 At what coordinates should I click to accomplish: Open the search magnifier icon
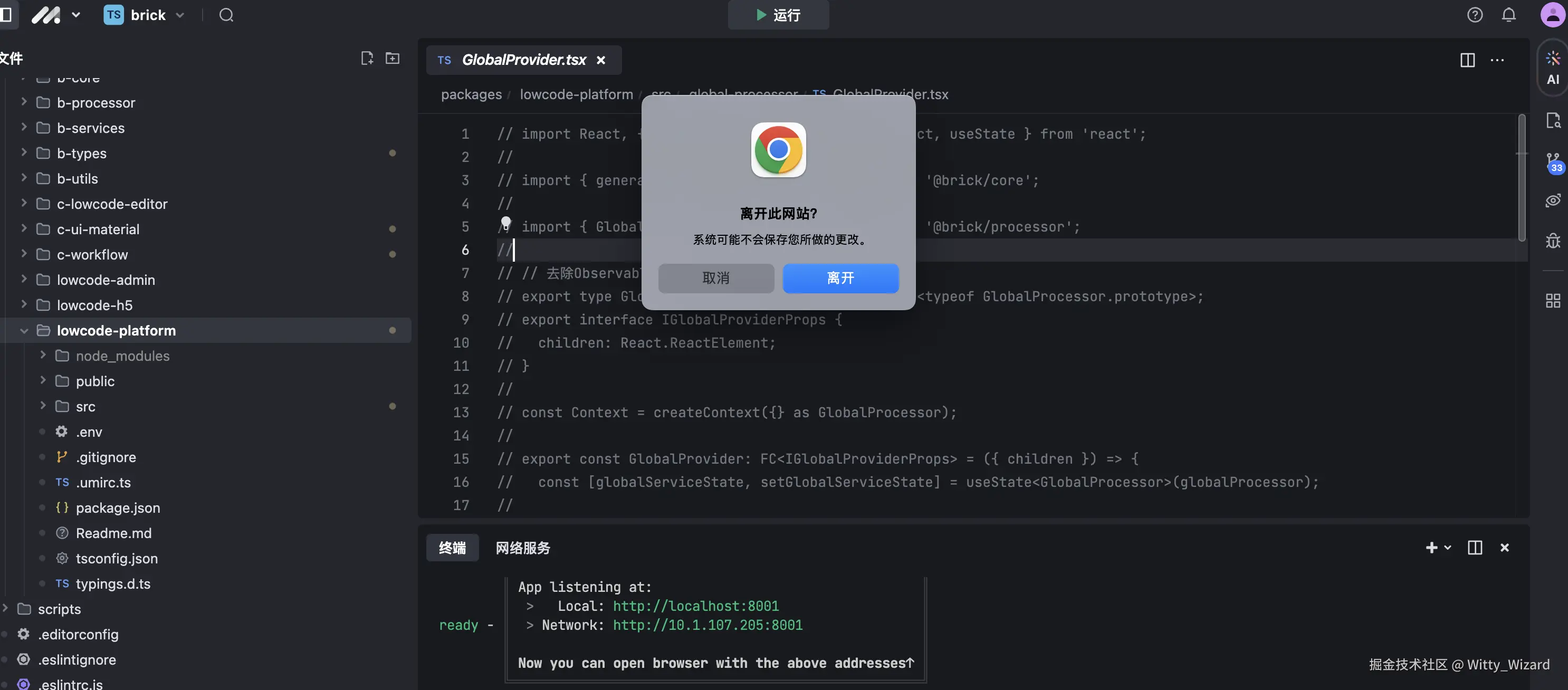click(x=226, y=15)
